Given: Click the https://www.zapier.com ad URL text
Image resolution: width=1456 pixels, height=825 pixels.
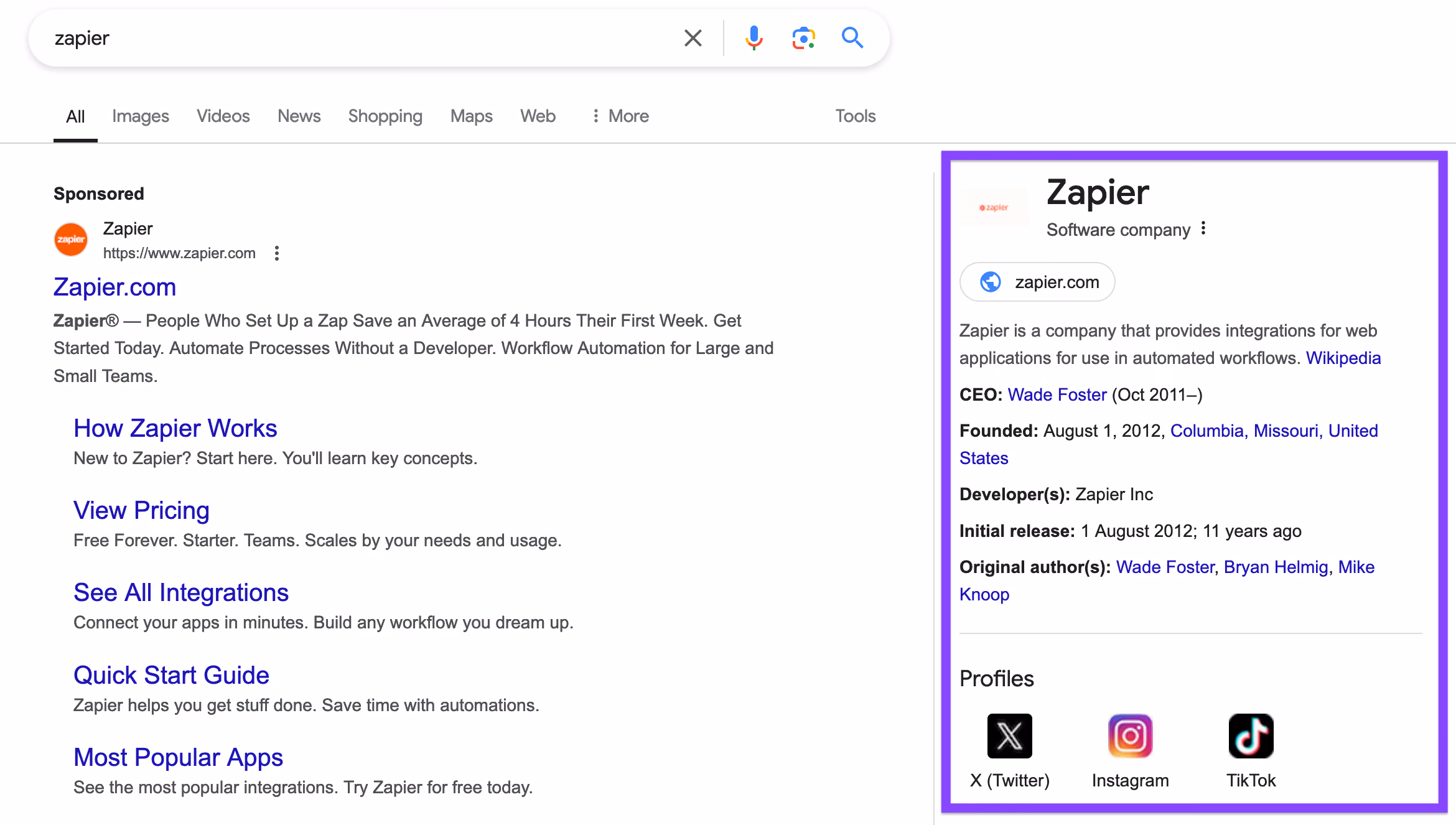Looking at the screenshot, I should [179, 253].
